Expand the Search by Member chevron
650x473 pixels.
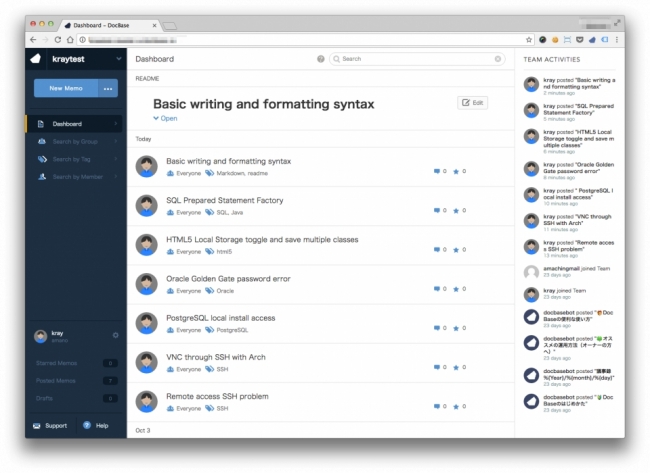116,177
